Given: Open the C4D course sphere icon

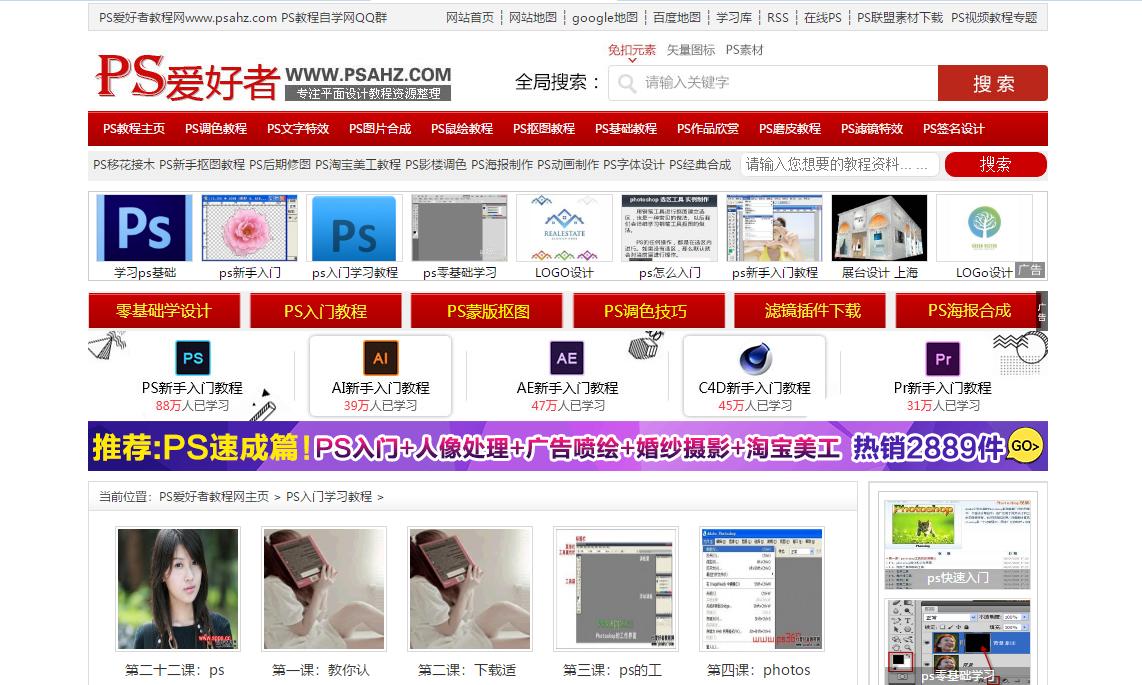Looking at the screenshot, I should 756,356.
